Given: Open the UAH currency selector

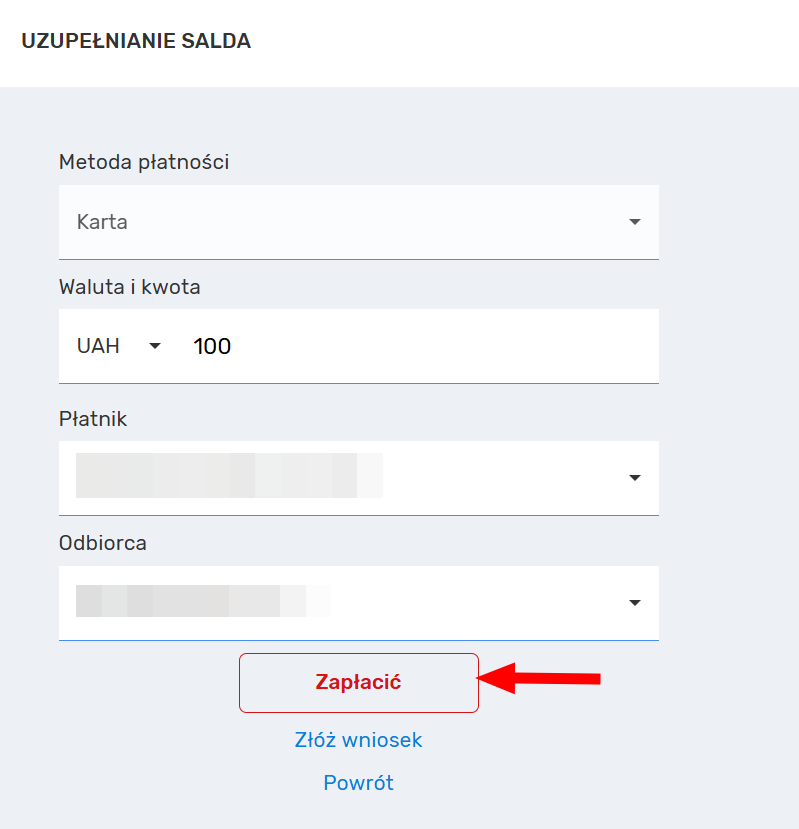Looking at the screenshot, I should (99, 346).
